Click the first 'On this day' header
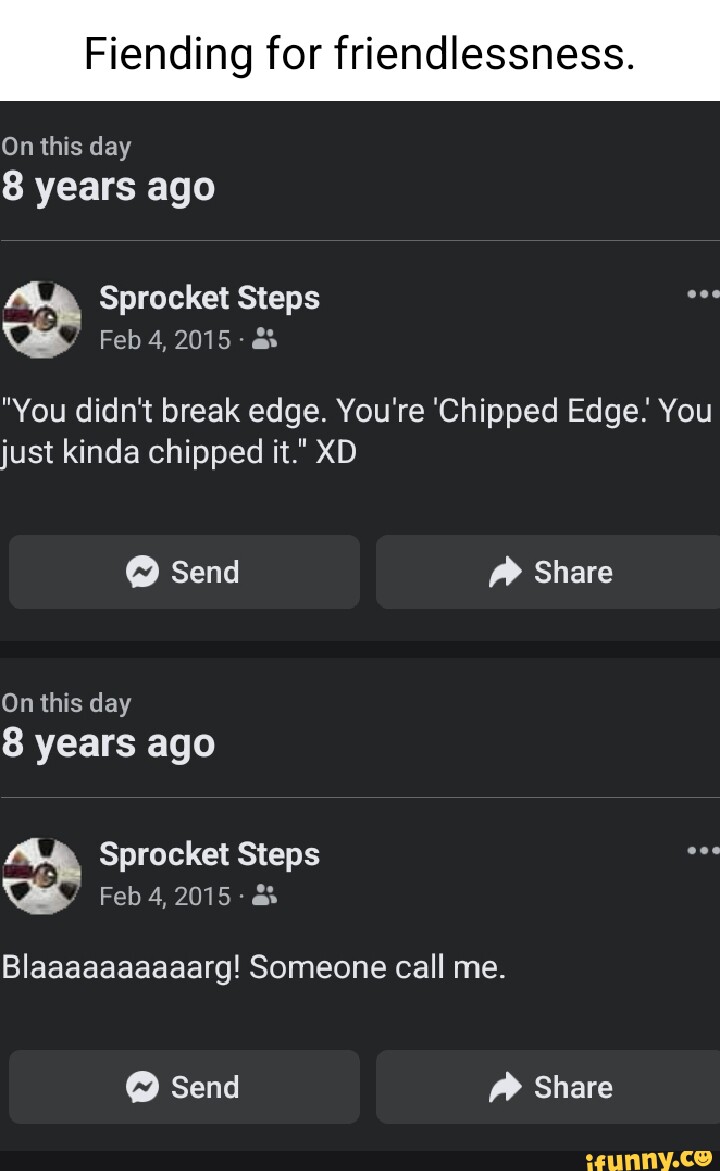 (66, 146)
